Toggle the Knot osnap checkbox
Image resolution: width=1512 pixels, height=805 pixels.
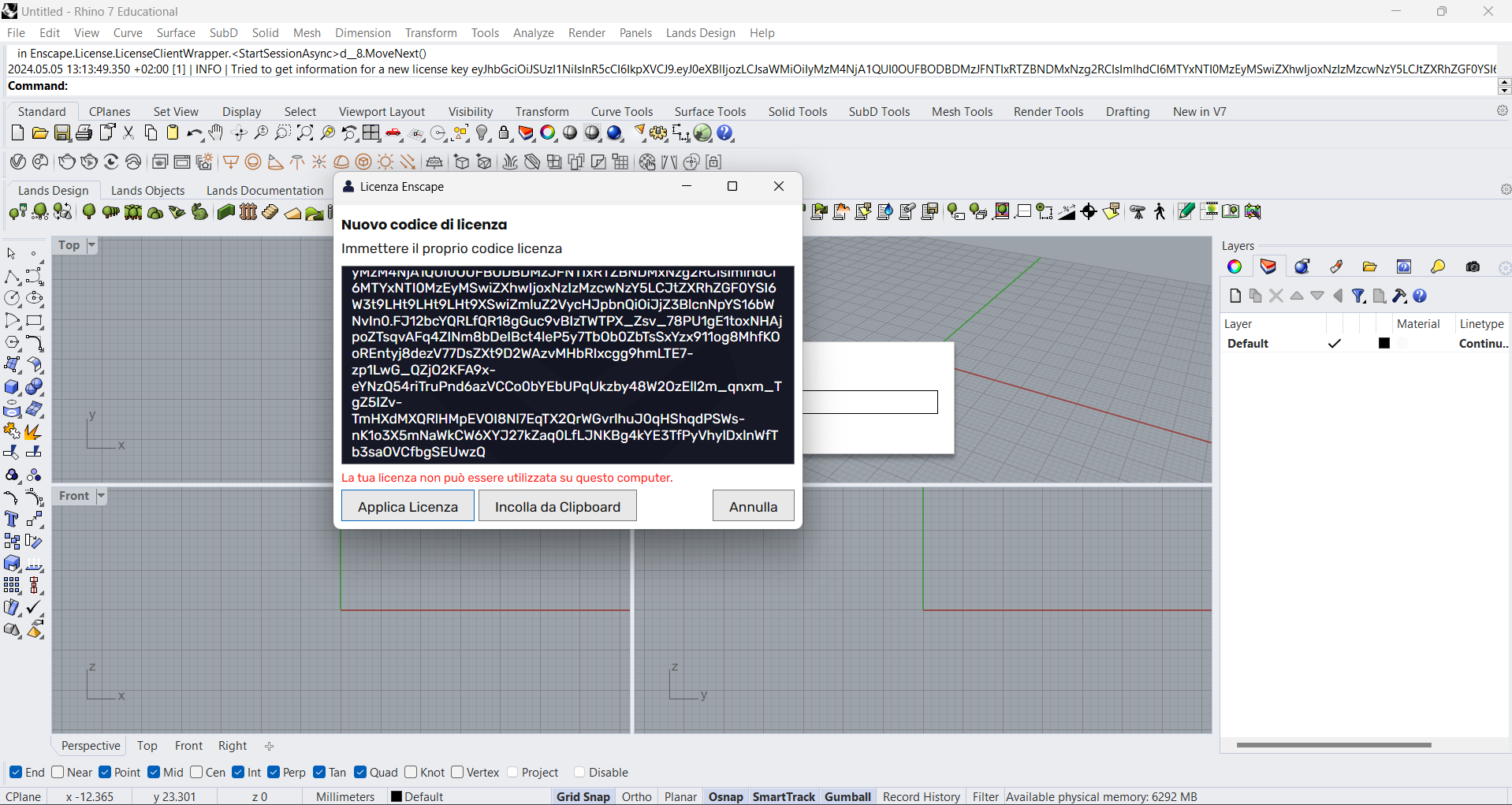(411, 772)
